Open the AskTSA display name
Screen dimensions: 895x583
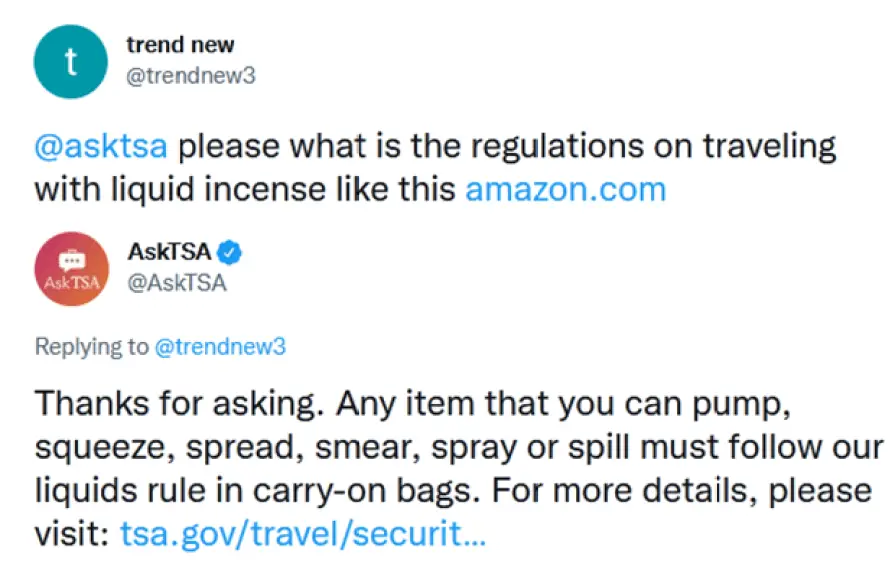[x=170, y=252]
